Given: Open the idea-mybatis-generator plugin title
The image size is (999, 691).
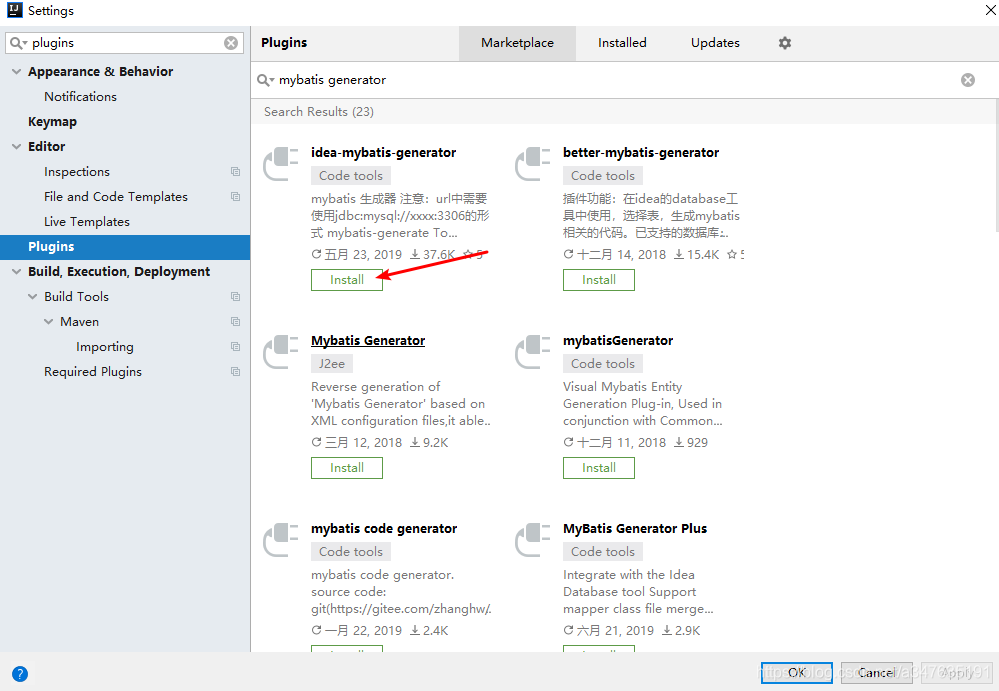Looking at the screenshot, I should pyautogui.click(x=384, y=153).
